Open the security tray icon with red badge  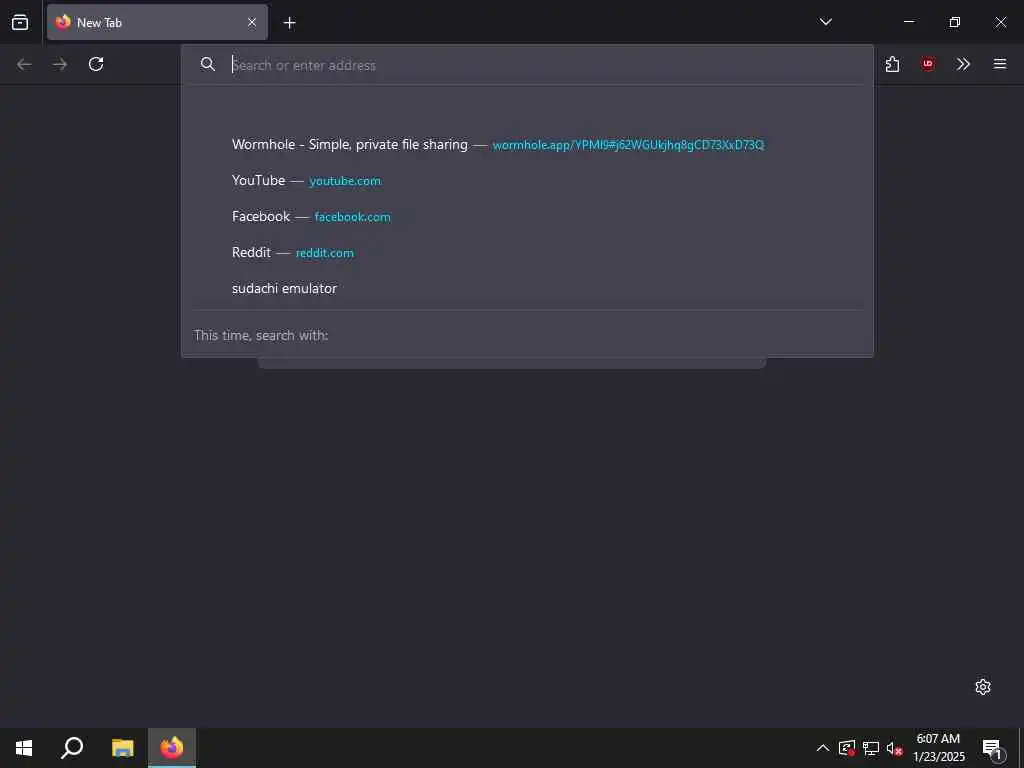pyautogui.click(x=847, y=748)
